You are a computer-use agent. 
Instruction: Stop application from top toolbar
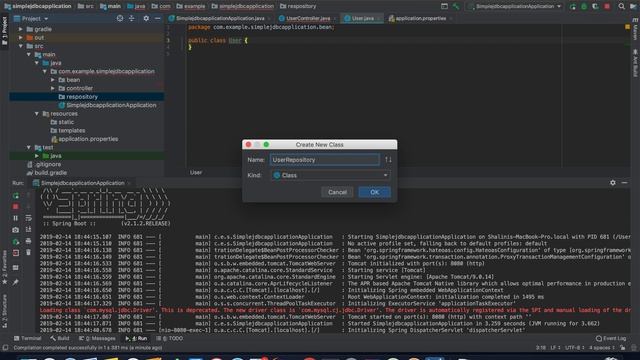click(607, 6)
